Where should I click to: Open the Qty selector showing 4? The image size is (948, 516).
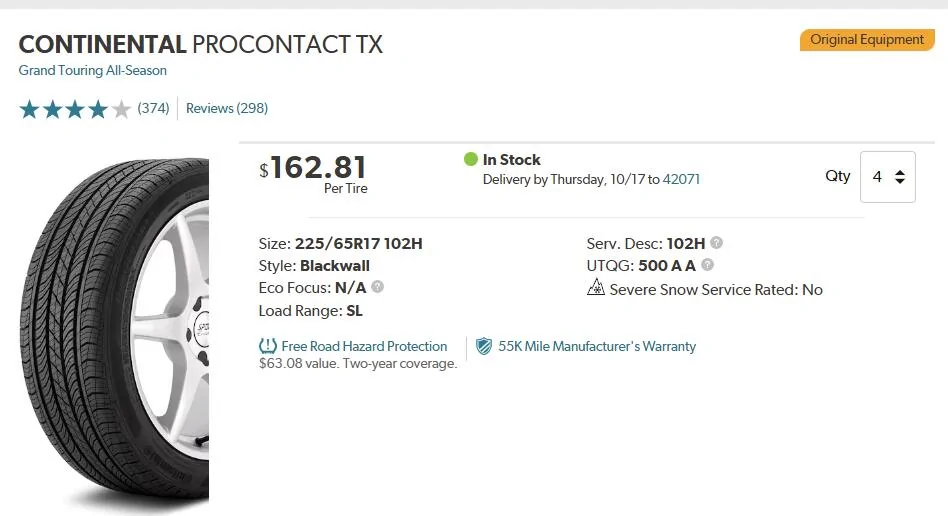[888, 177]
